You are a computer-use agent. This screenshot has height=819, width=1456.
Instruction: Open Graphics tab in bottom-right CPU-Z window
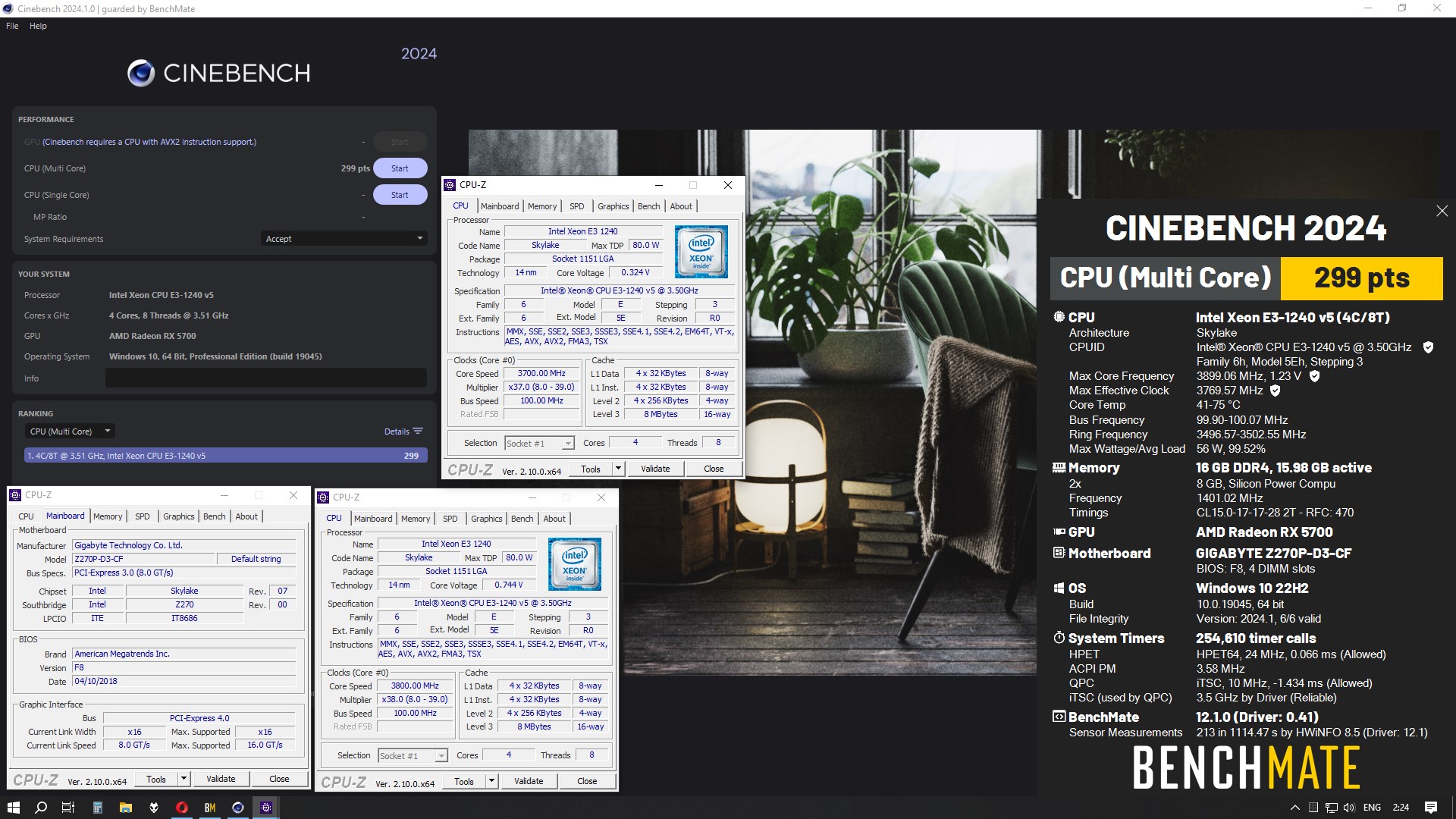(x=486, y=519)
